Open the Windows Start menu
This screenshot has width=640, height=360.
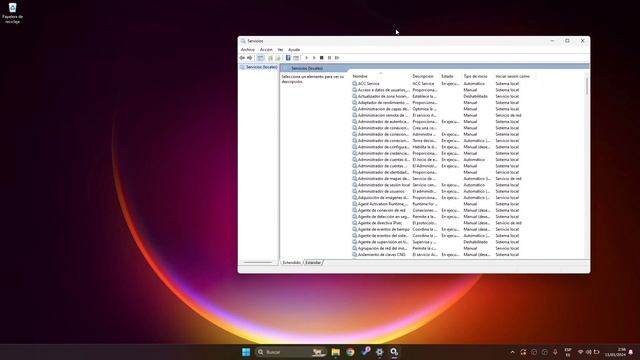[x=246, y=352]
